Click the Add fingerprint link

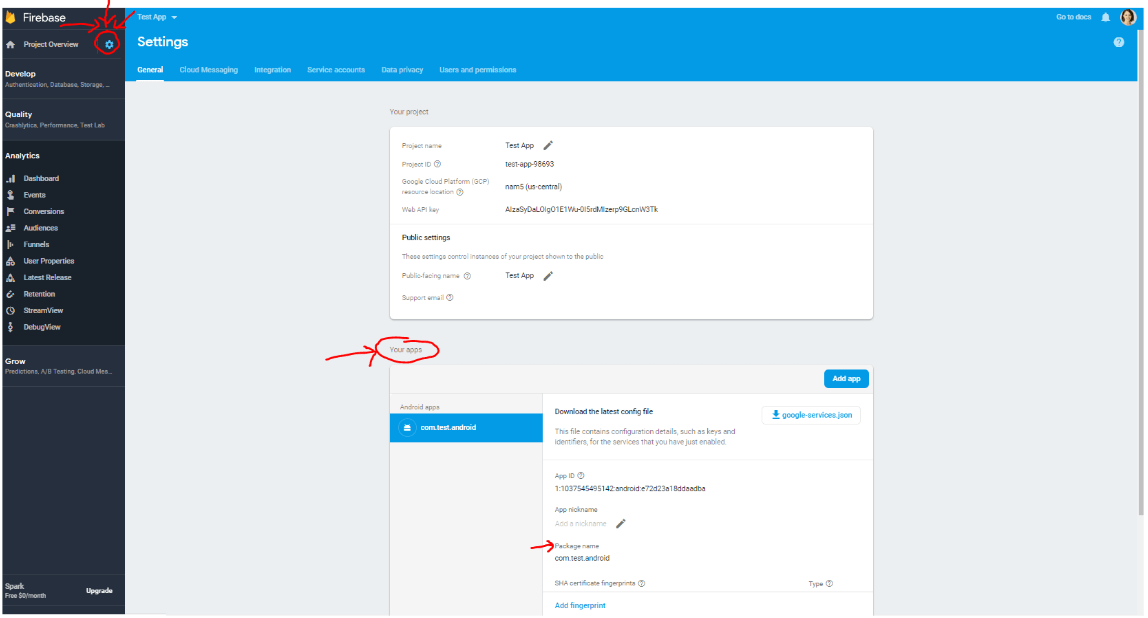tap(580, 605)
